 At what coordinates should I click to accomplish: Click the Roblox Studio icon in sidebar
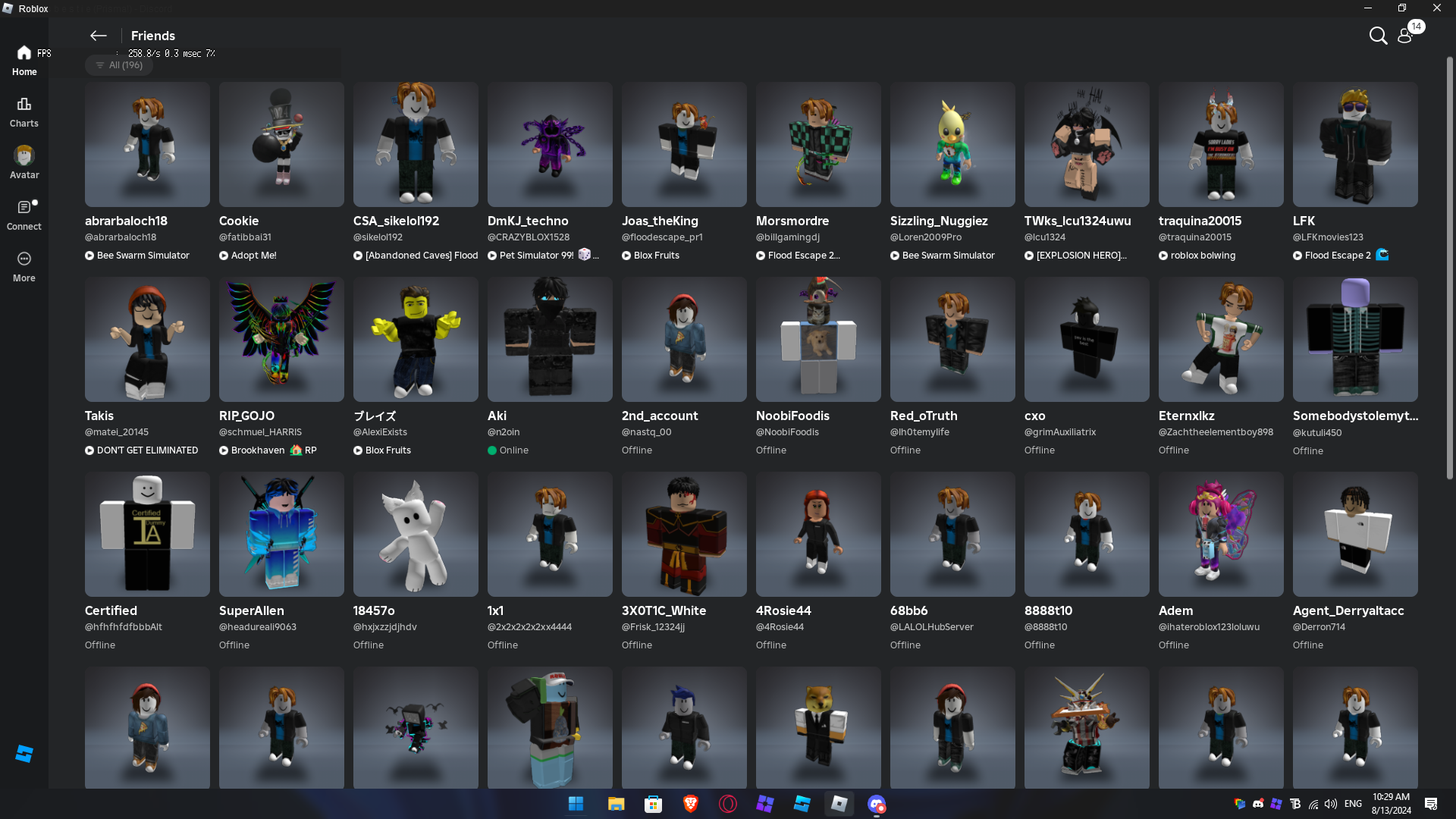click(x=24, y=753)
